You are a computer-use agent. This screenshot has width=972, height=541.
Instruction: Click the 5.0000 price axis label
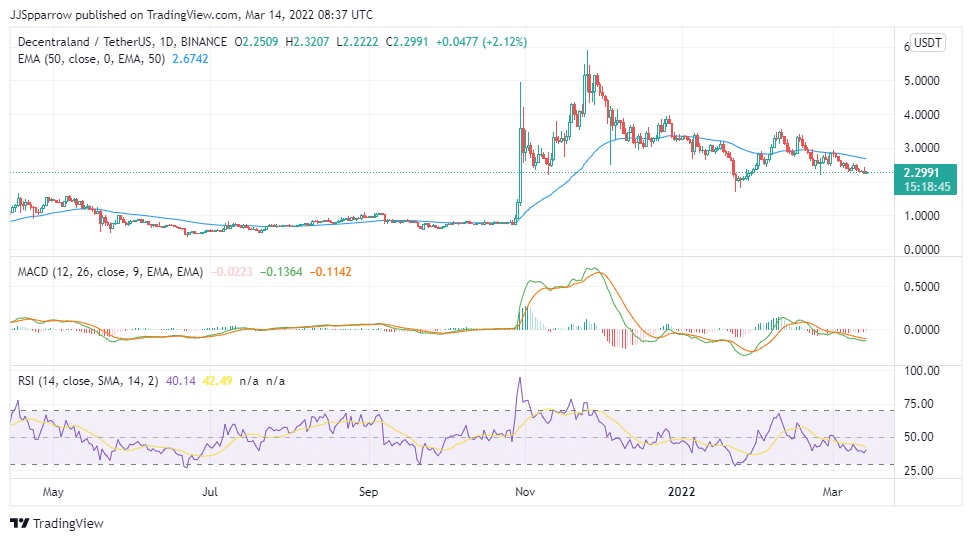pyautogui.click(x=922, y=81)
